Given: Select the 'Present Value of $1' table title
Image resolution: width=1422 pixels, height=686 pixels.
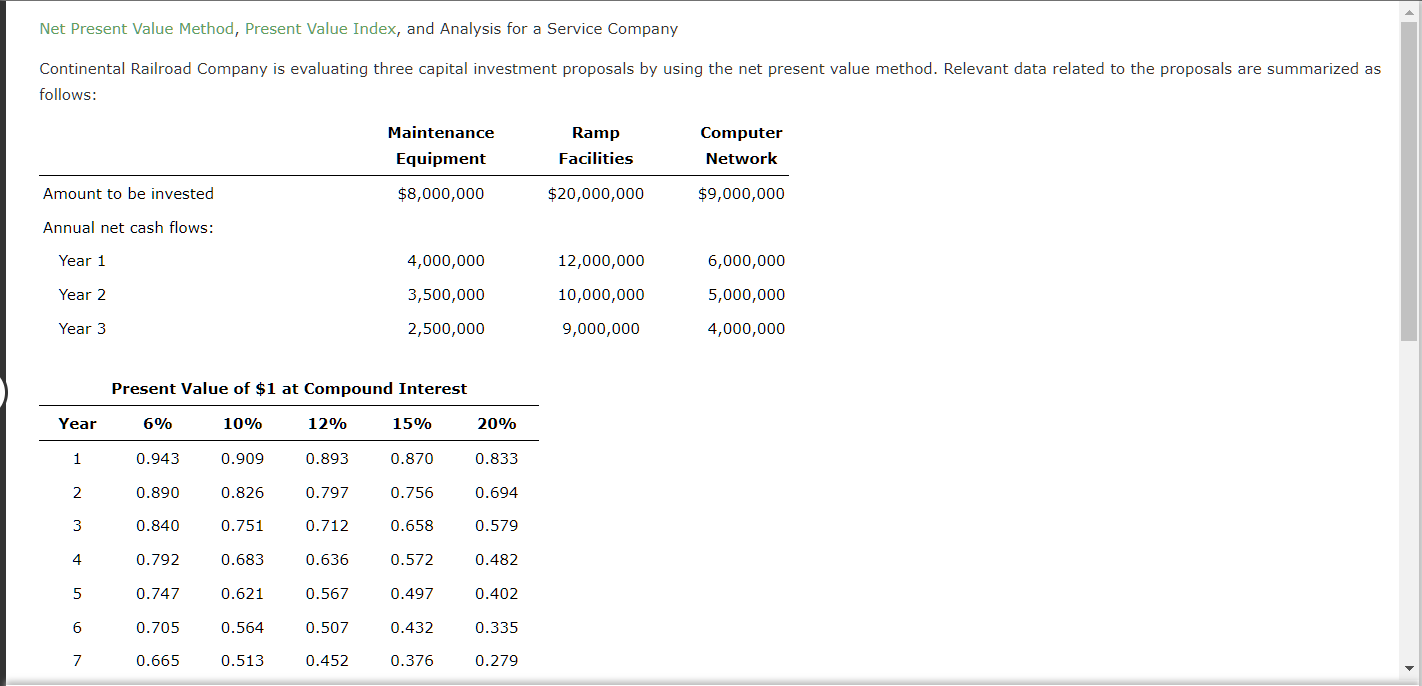Looking at the screenshot, I should [289, 388].
